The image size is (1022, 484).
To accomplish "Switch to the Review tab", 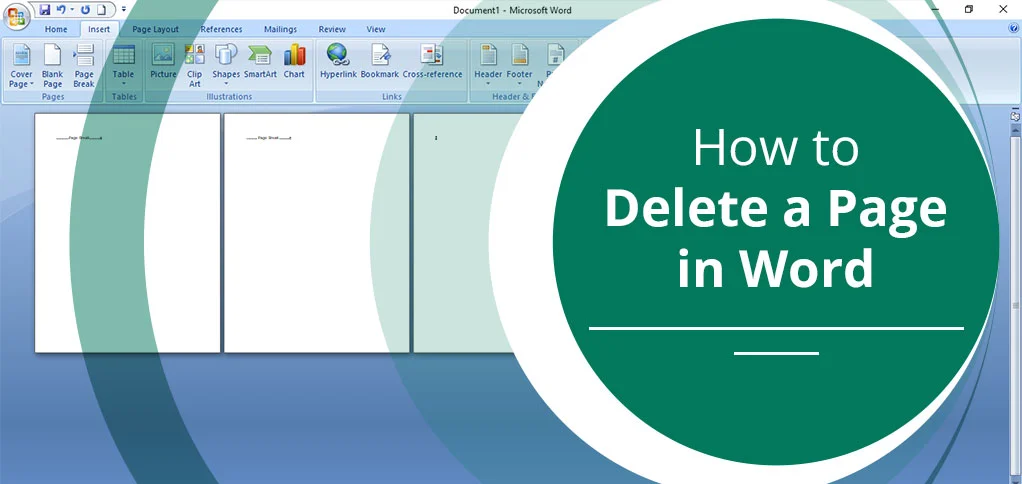I will pyautogui.click(x=332, y=29).
